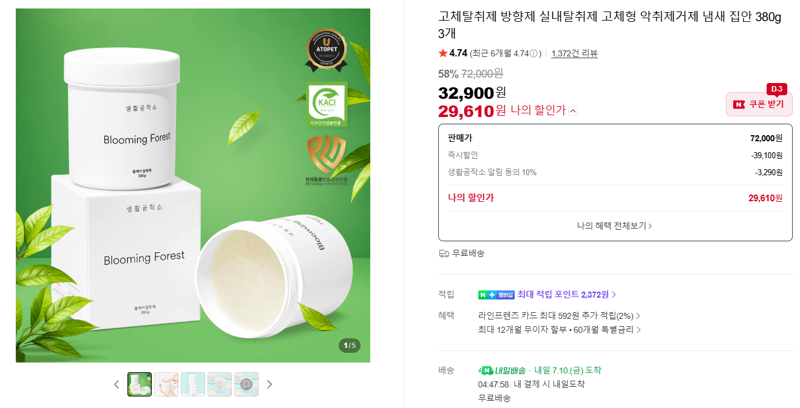Click the red star rating icon
The height and width of the screenshot is (408, 800).
point(443,53)
